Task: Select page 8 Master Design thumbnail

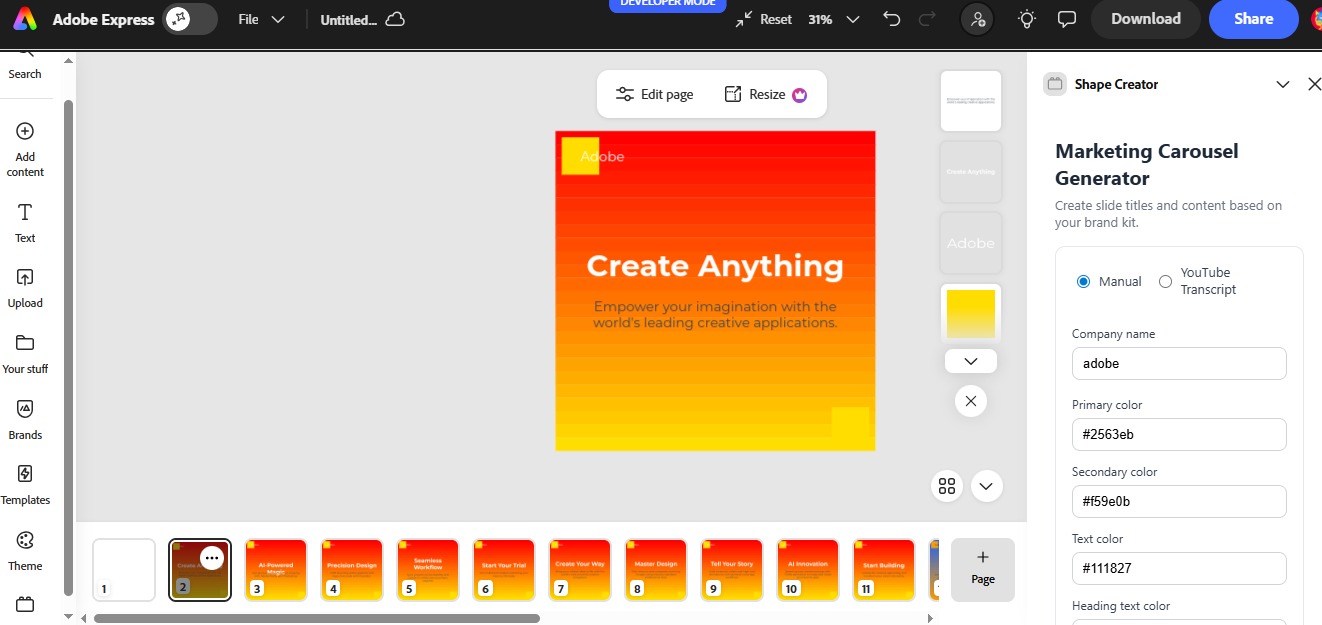Action: coord(656,570)
